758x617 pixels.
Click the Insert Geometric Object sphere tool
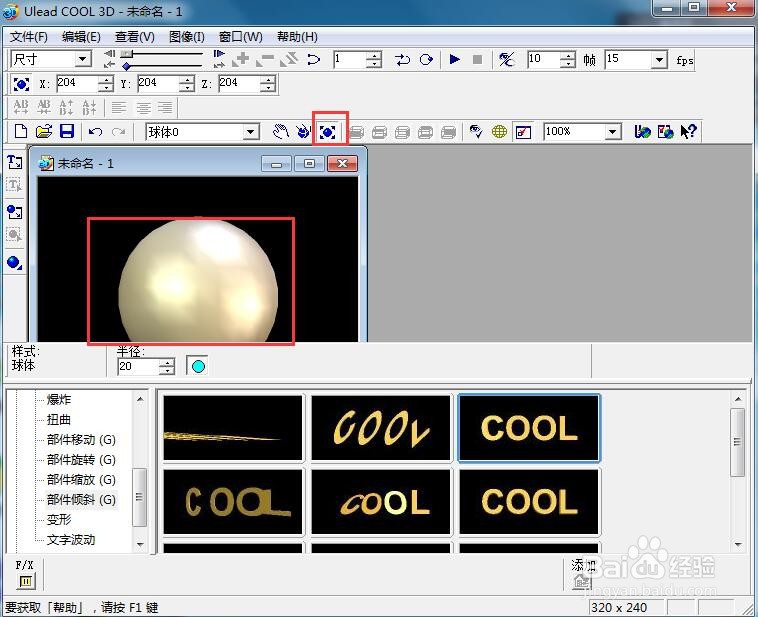pyautogui.click(x=15, y=263)
